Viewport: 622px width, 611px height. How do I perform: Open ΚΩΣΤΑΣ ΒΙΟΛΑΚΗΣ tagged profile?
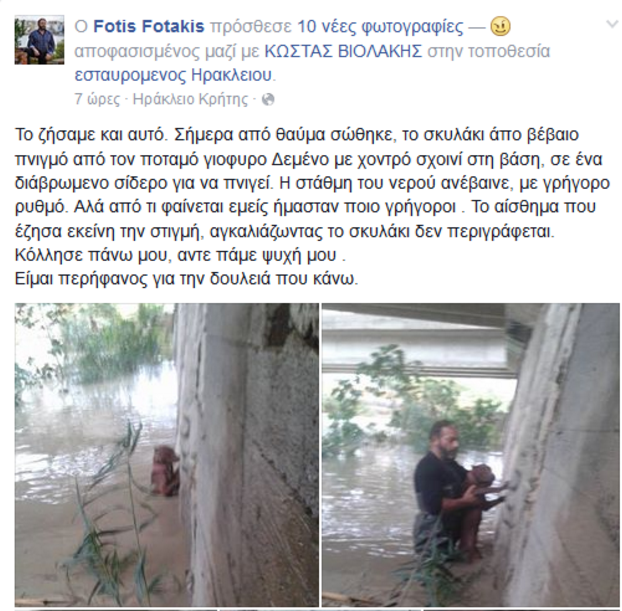click(x=343, y=51)
